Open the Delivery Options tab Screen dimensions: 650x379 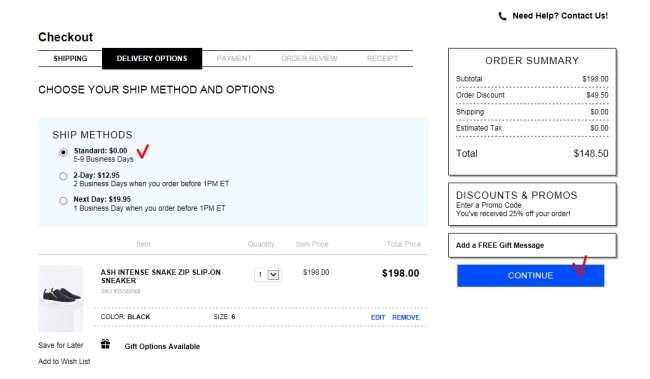pos(152,58)
